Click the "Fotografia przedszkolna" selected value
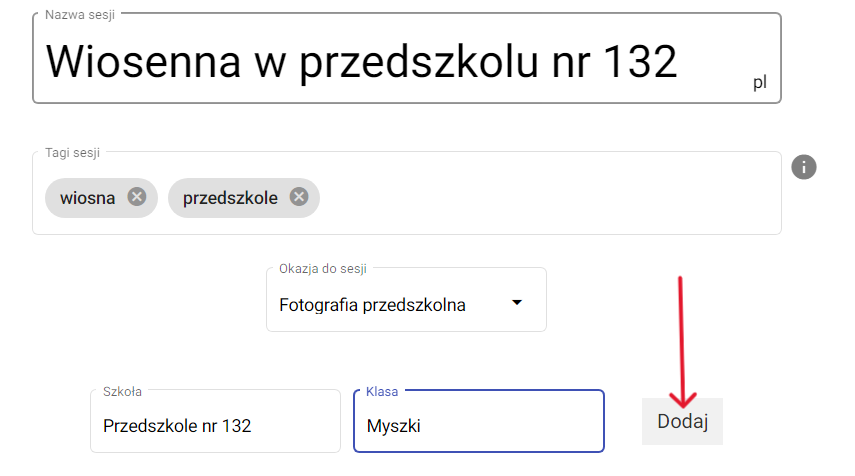Viewport: 855px width, 476px height. point(372,305)
